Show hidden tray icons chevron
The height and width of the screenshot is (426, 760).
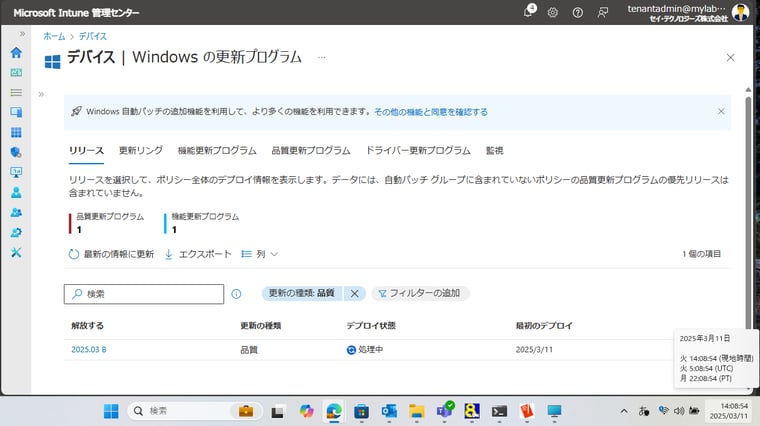point(624,411)
